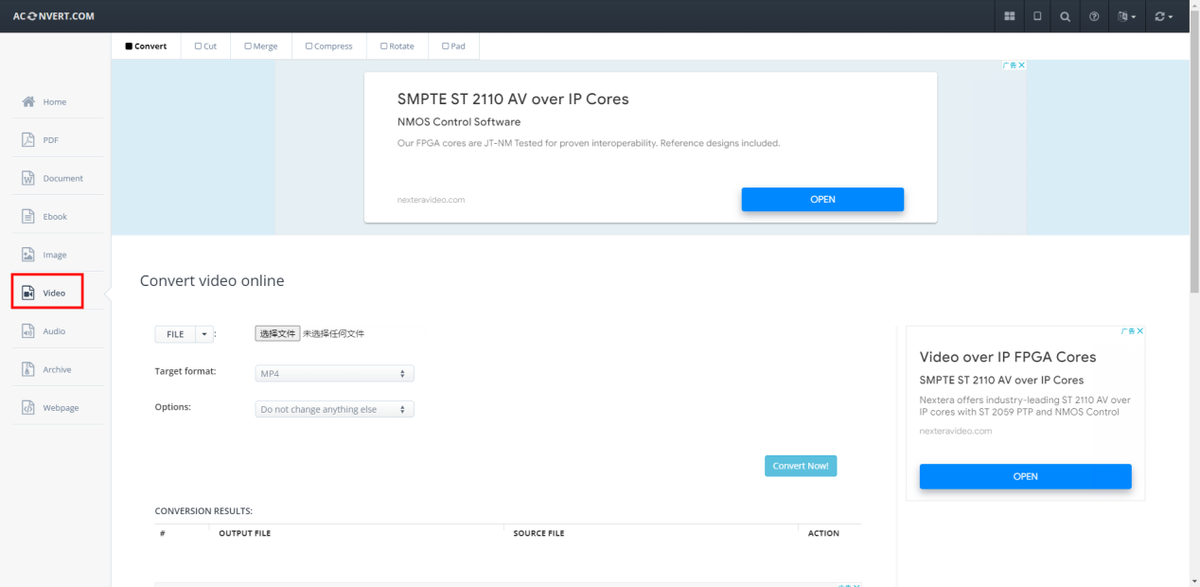Viewport: 1200px width, 587px height.
Task: Open the language translation dropdown
Action: [x=1127, y=16]
